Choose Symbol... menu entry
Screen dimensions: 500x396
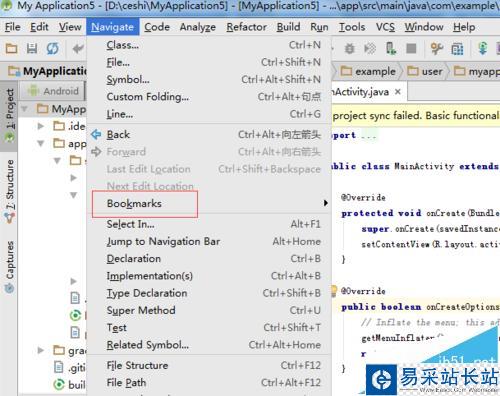pos(209,80)
